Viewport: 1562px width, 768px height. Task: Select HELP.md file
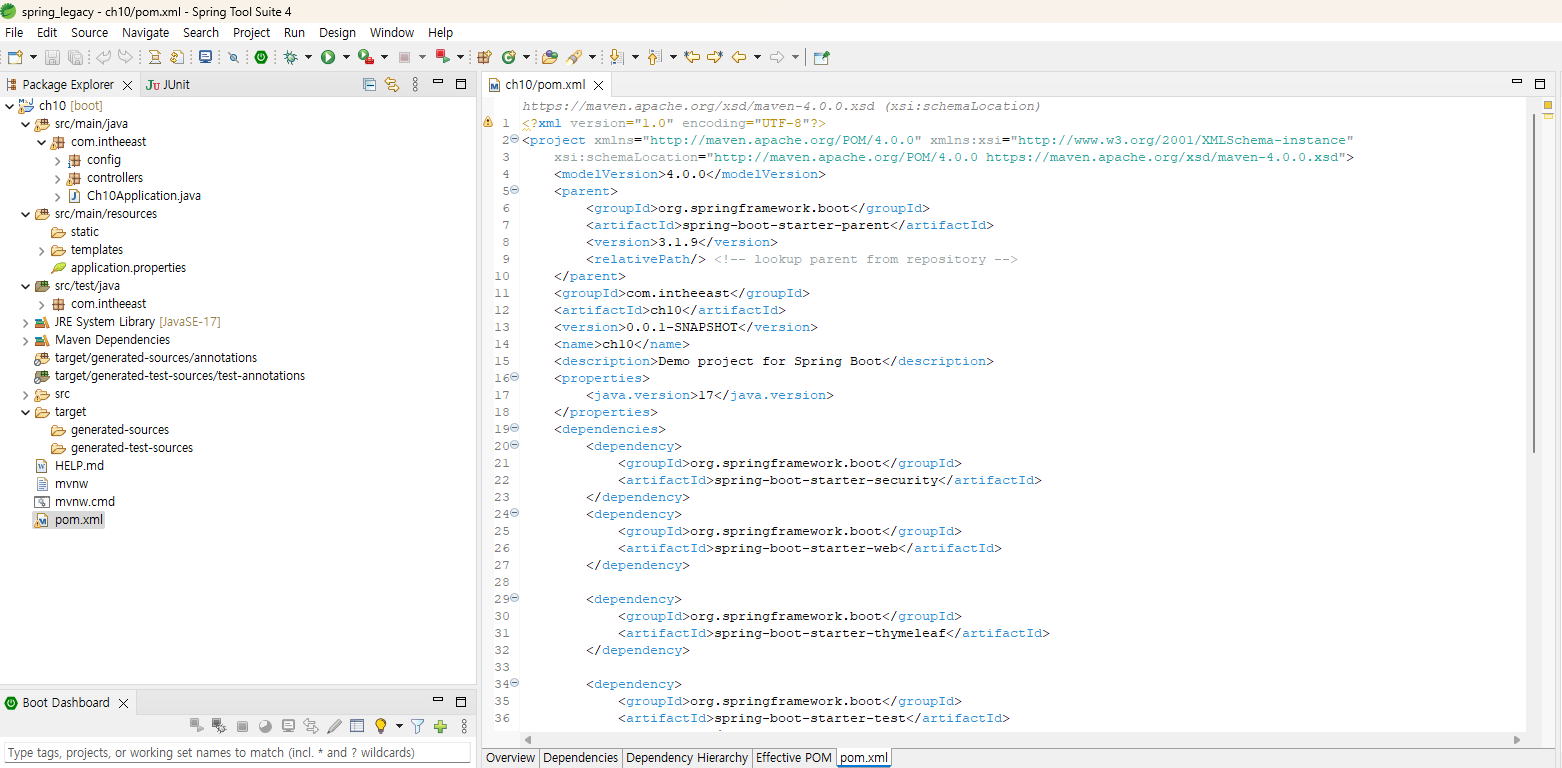coord(79,466)
